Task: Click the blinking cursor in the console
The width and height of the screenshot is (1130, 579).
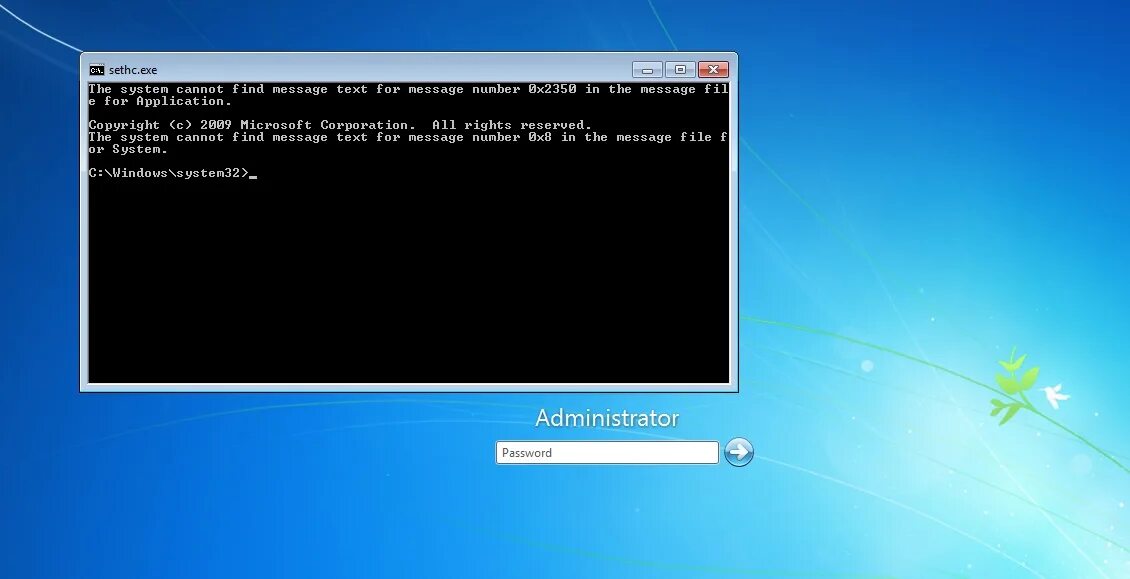Action: tap(253, 173)
